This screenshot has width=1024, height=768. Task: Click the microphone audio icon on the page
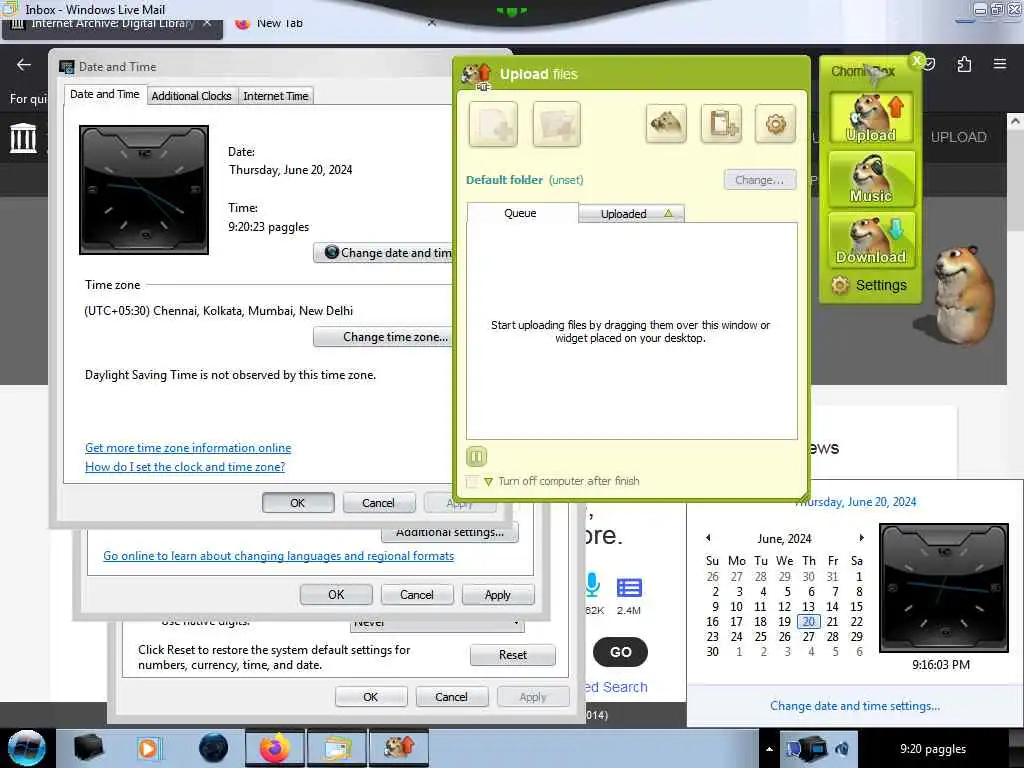tap(592, 585)
